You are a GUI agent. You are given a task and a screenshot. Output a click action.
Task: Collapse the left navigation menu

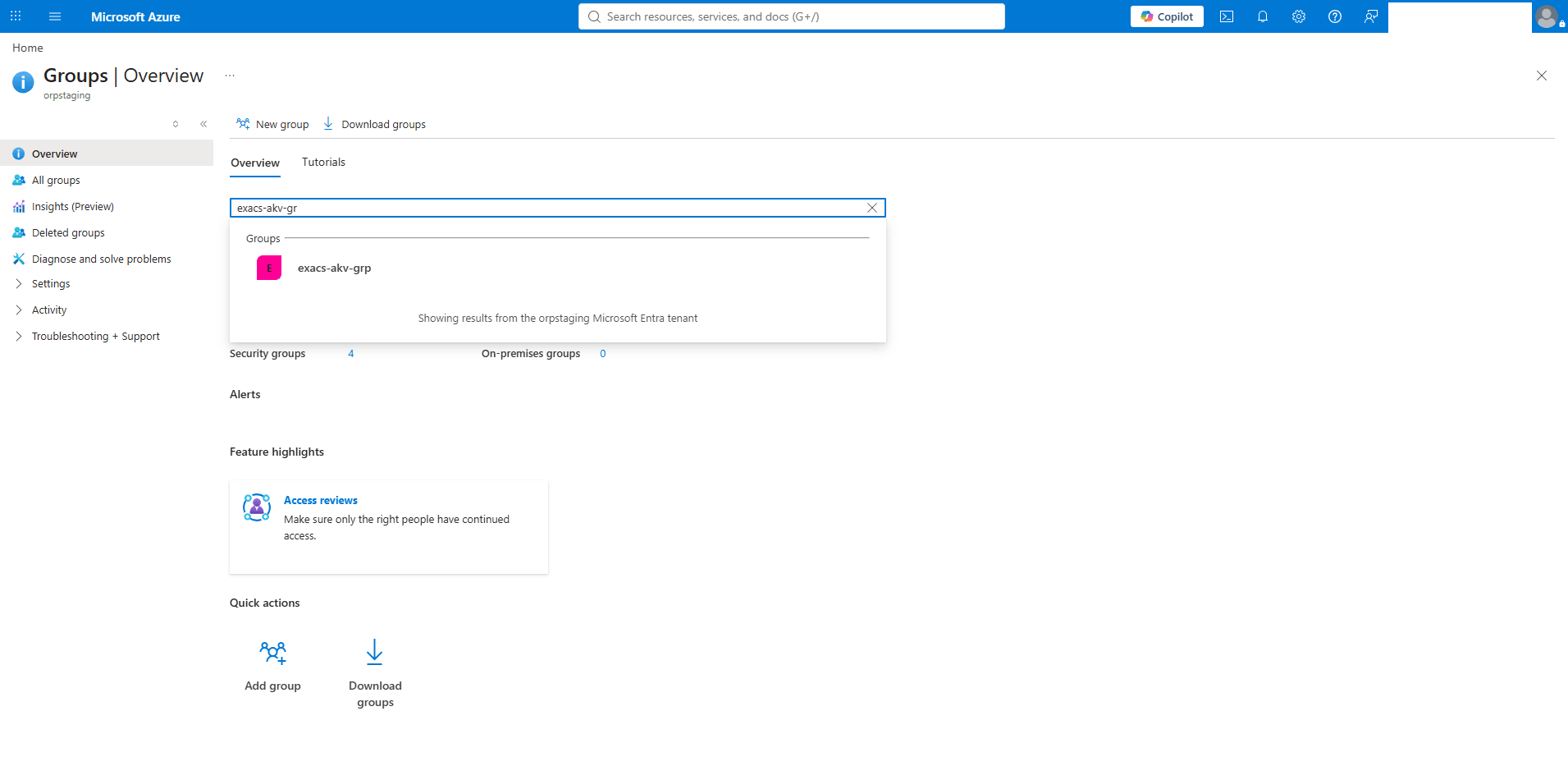tap(203, 124)
